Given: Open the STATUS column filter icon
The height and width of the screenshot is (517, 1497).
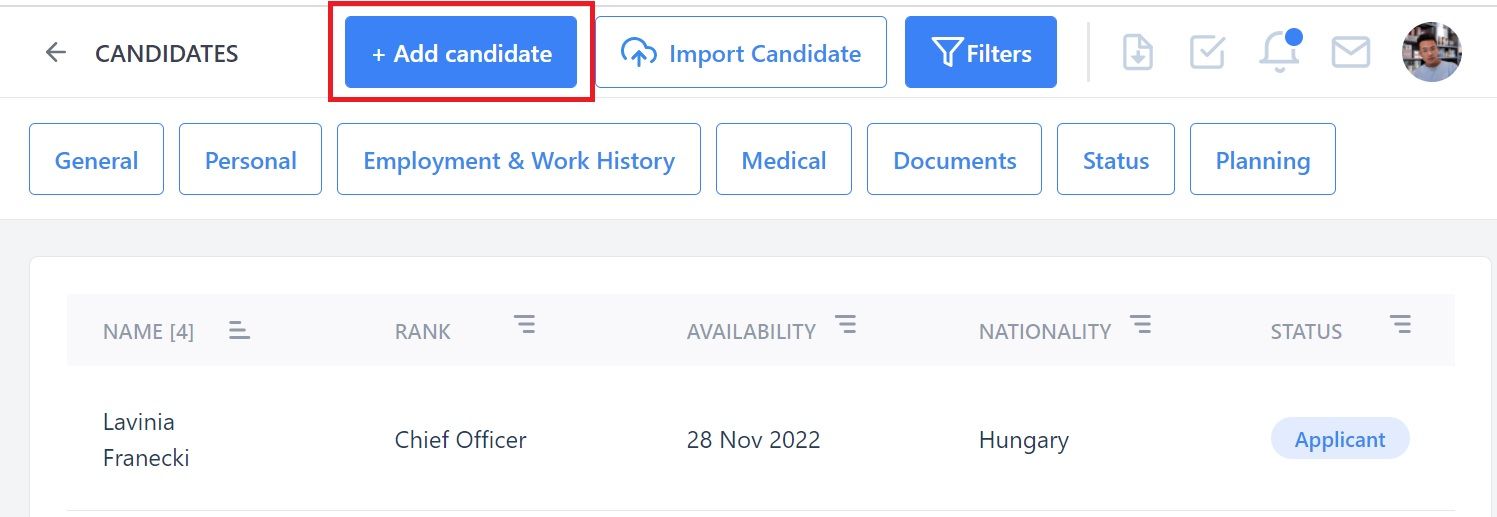Looking at the screenshot, I should [x=1401, y=323].
